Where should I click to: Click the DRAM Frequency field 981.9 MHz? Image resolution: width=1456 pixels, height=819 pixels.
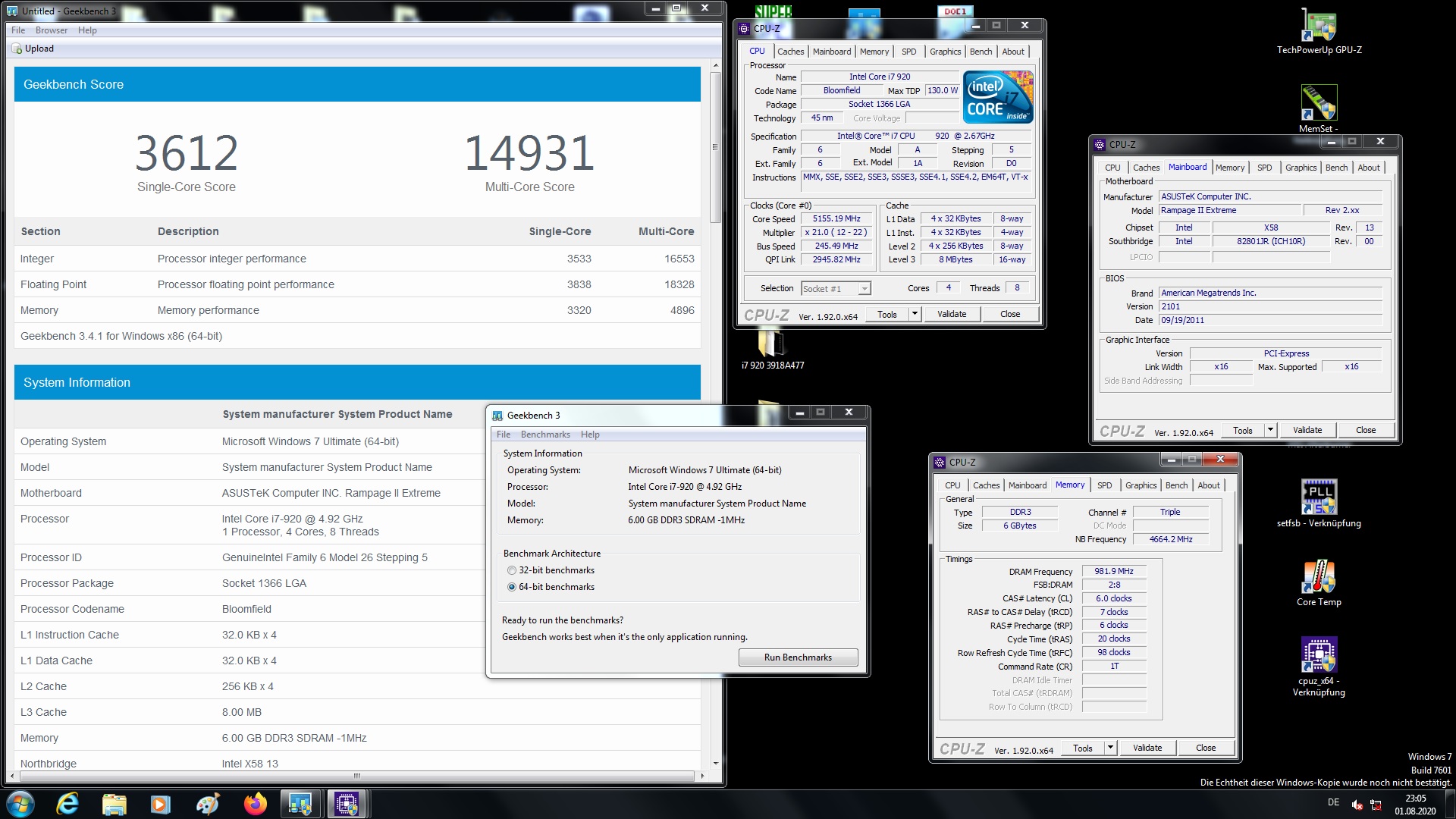[1113, 571]
